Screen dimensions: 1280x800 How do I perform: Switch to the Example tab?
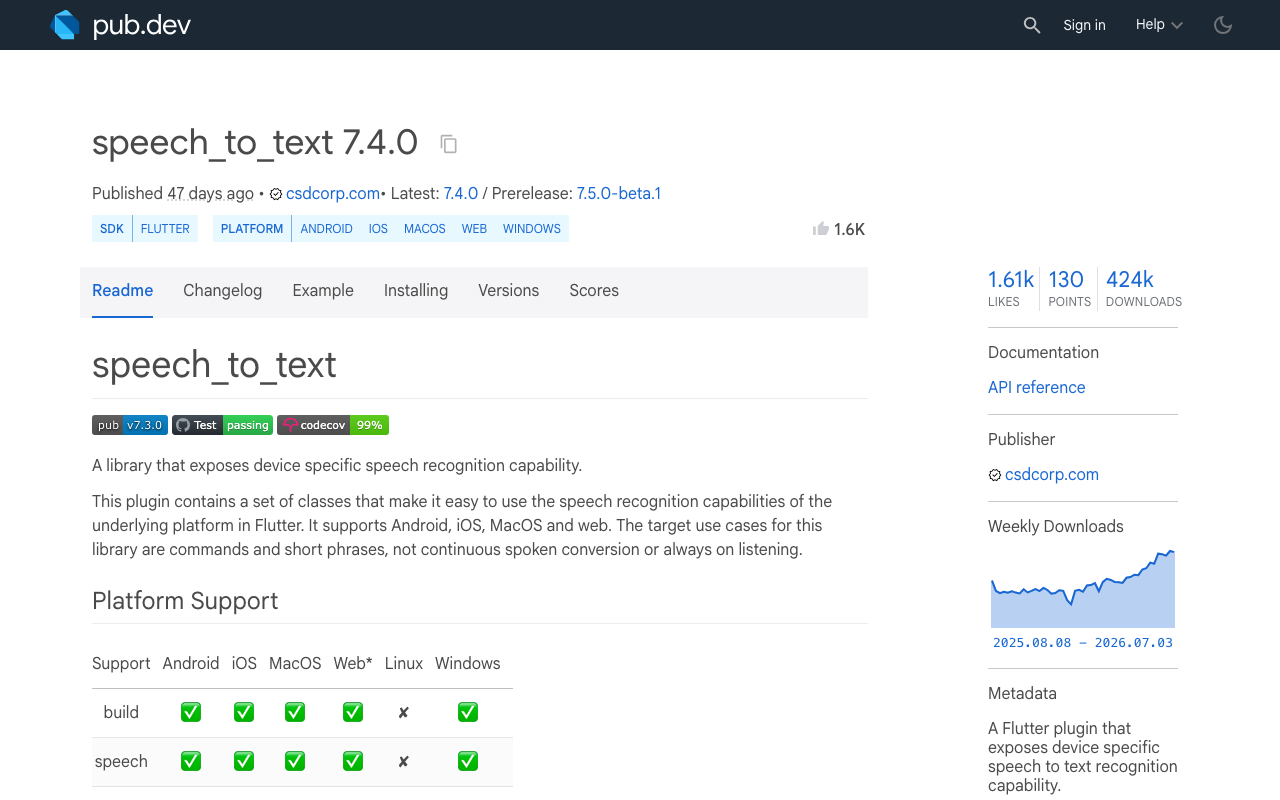323,291
